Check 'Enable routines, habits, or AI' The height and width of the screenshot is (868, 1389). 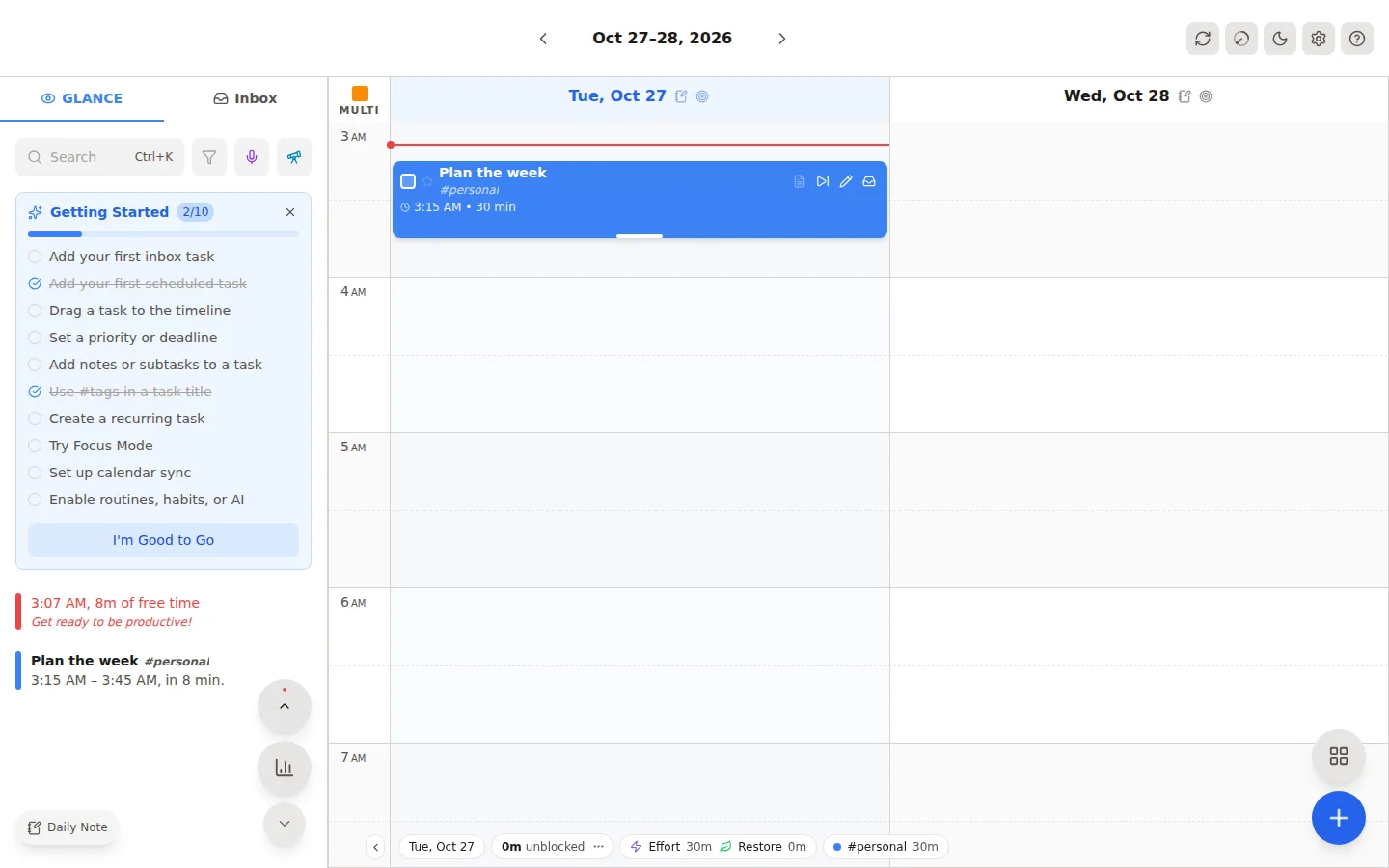35,500
